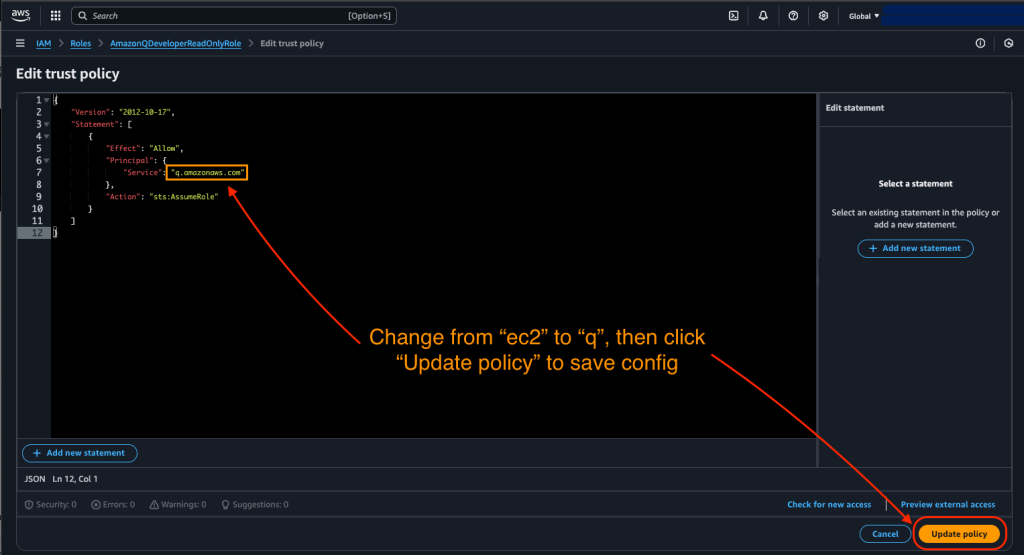Click Add new statement below the editor
Viewport: 1024px width, 555px height.
click(80, 453)
